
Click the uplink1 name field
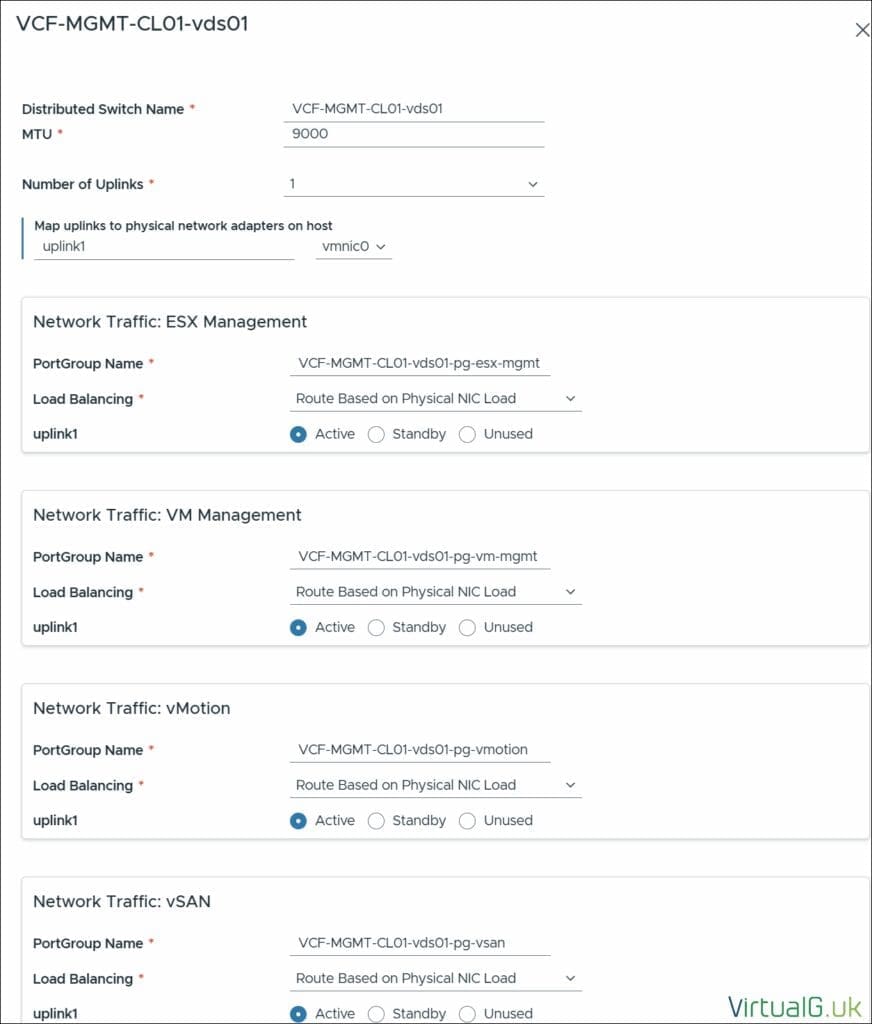[x=164, y=246]
